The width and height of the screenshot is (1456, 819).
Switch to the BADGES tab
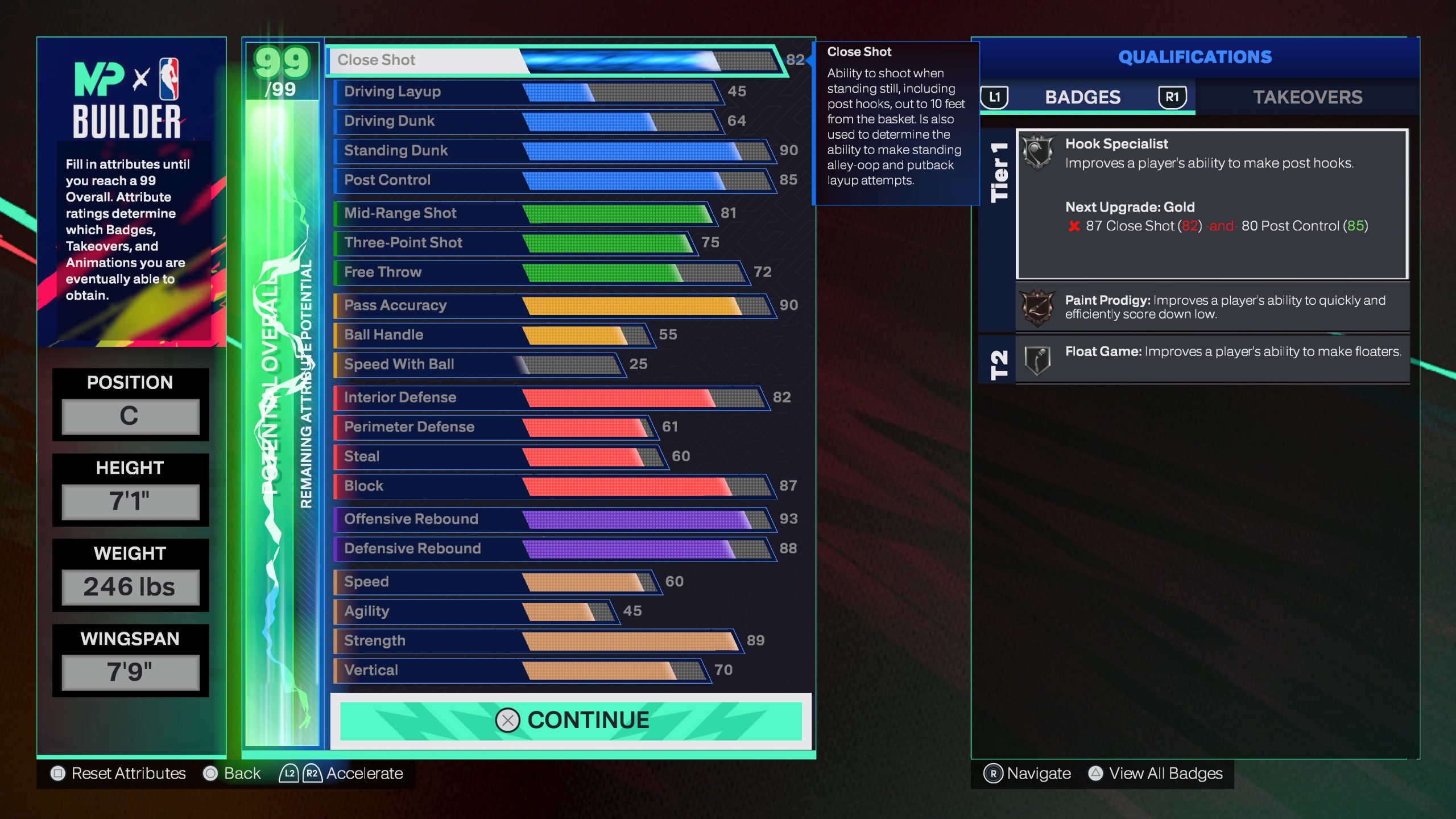coord(1082,97)
